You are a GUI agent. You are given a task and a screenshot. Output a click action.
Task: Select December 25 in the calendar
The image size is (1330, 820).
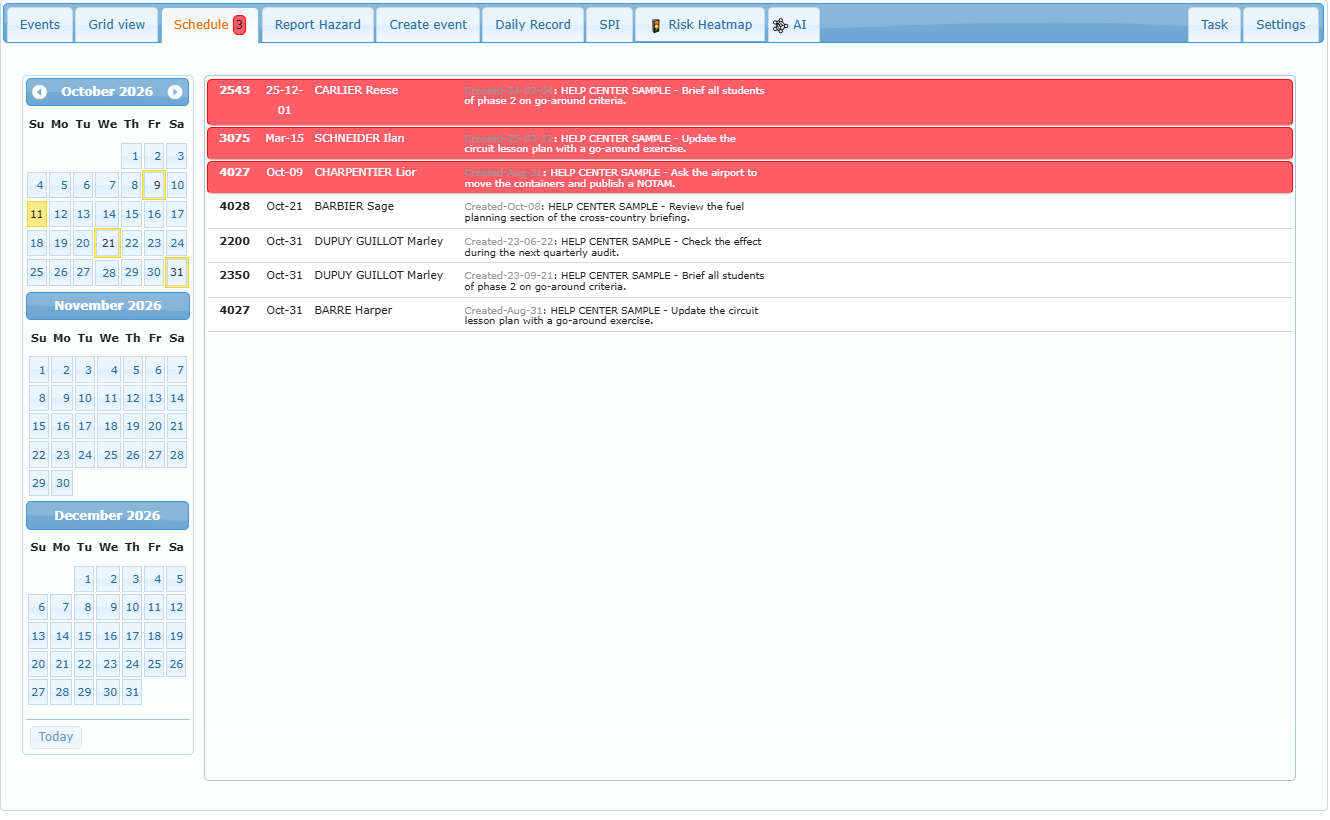click(154, 664)
